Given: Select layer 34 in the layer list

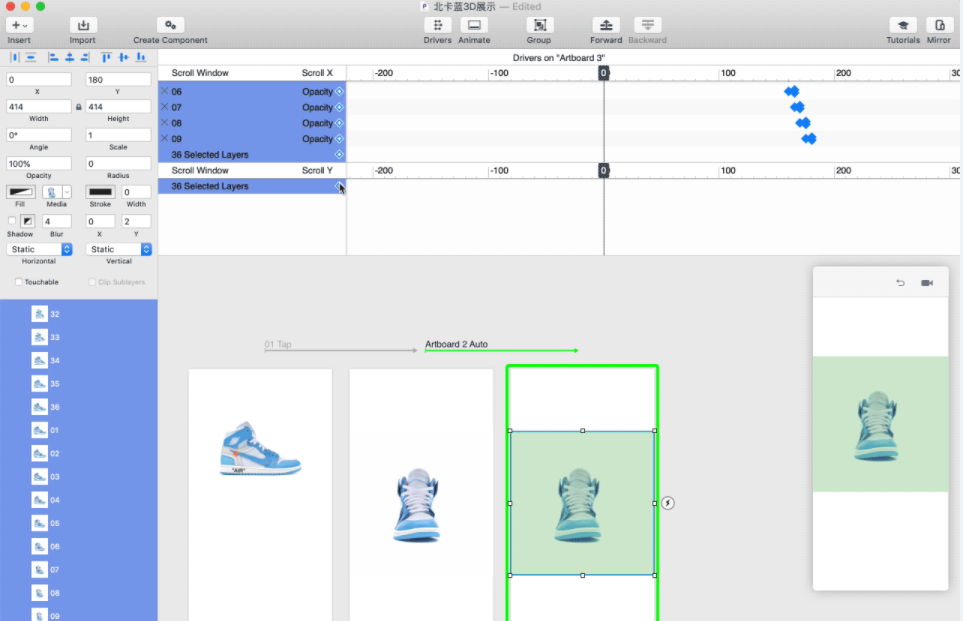Looking at the screenshot, I should tap(54, 360).
